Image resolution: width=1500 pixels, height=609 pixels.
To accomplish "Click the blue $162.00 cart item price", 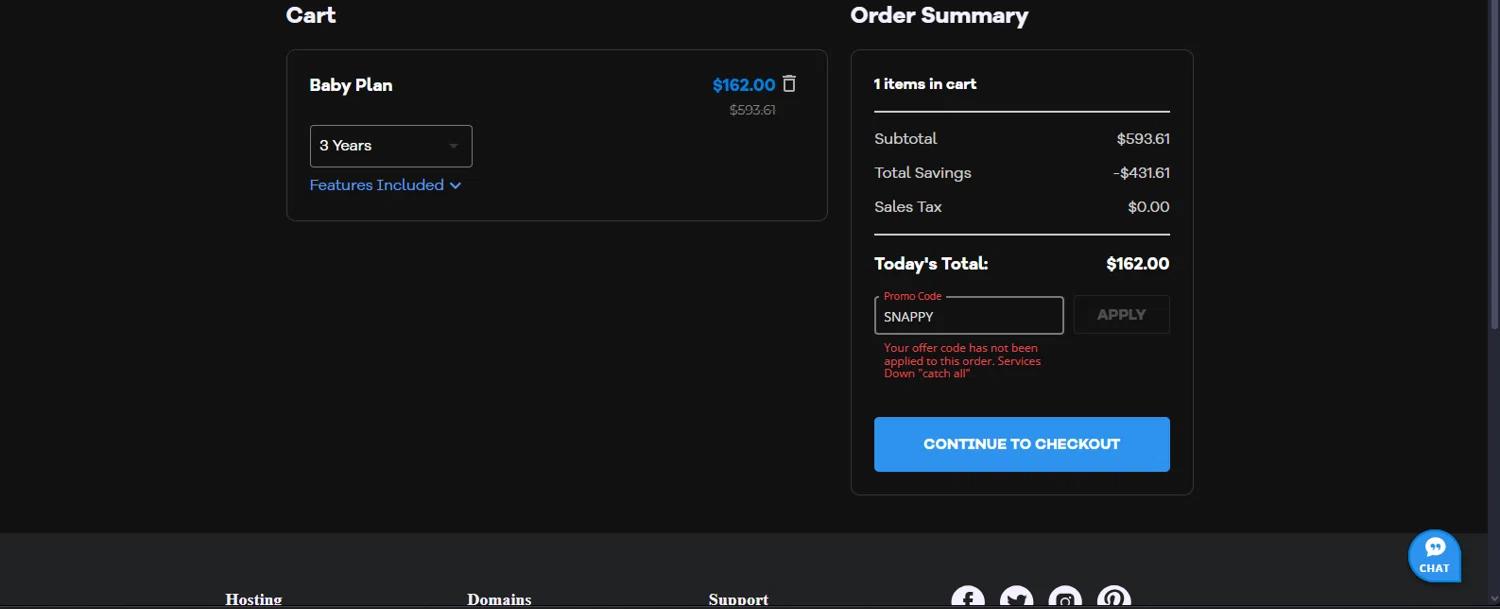I will pyautogui.click(x=743, y=85).
